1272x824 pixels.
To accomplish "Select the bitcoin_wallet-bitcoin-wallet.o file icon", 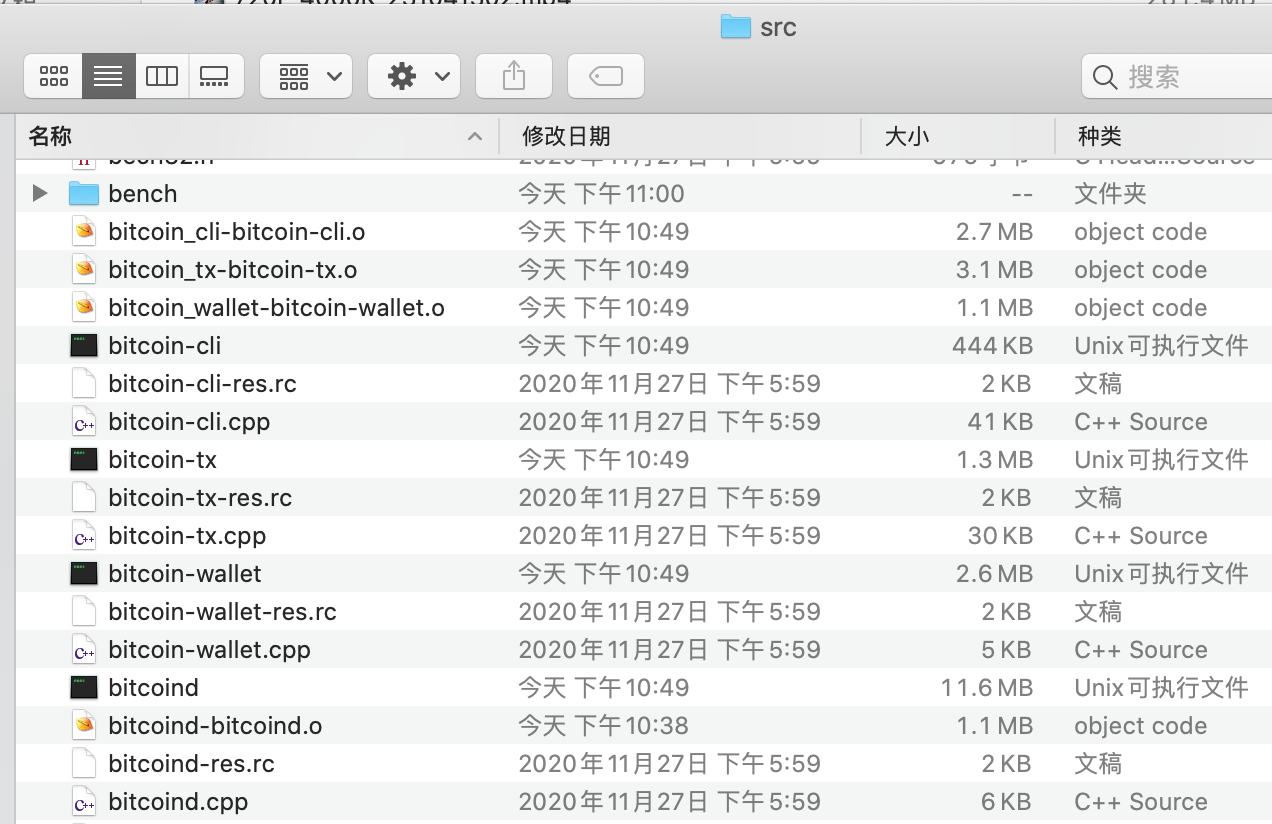I will [x=84, y=308].
